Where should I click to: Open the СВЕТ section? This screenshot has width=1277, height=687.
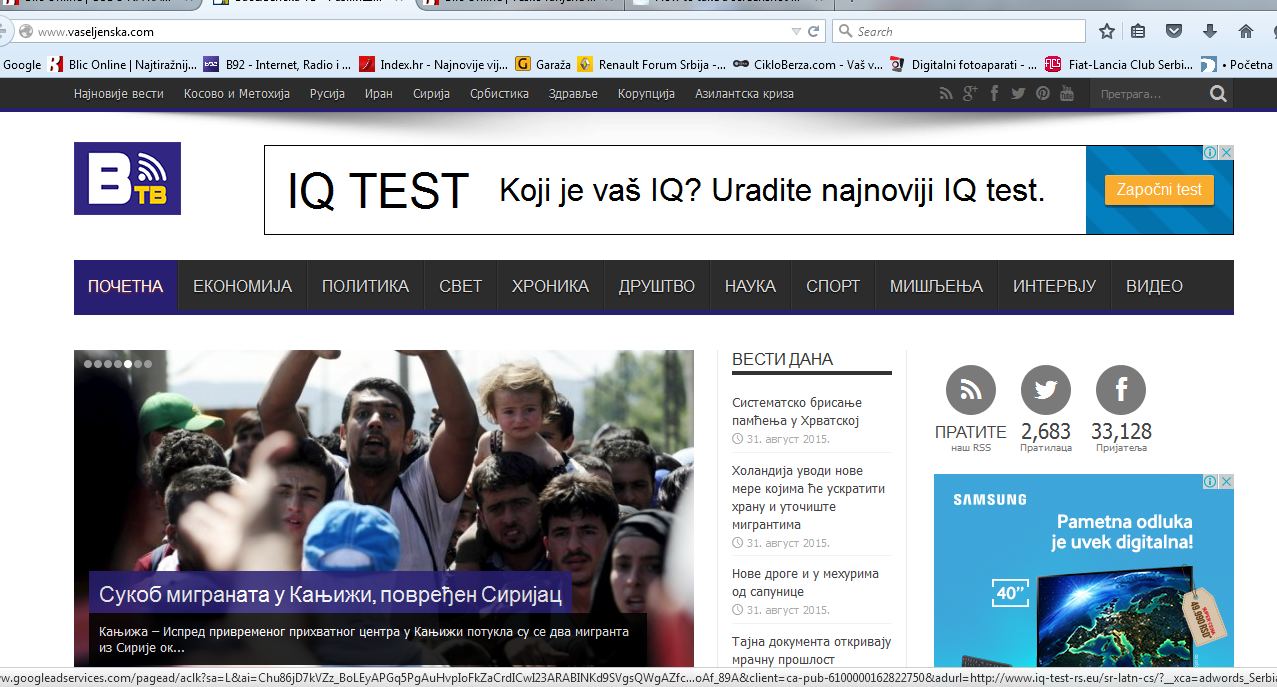(x=461, y=287)
